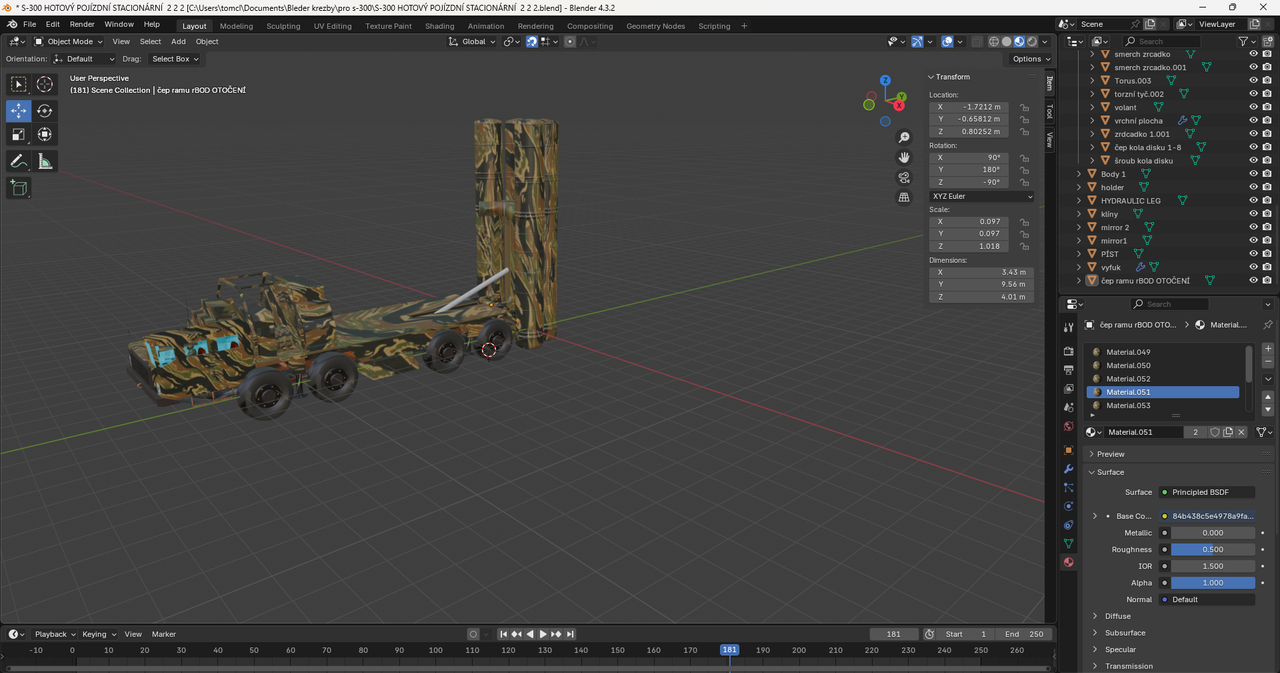Viewport: 1280px width, 673px height.
Task: Open the Global orientation dropdown
Action: point(472,41)
